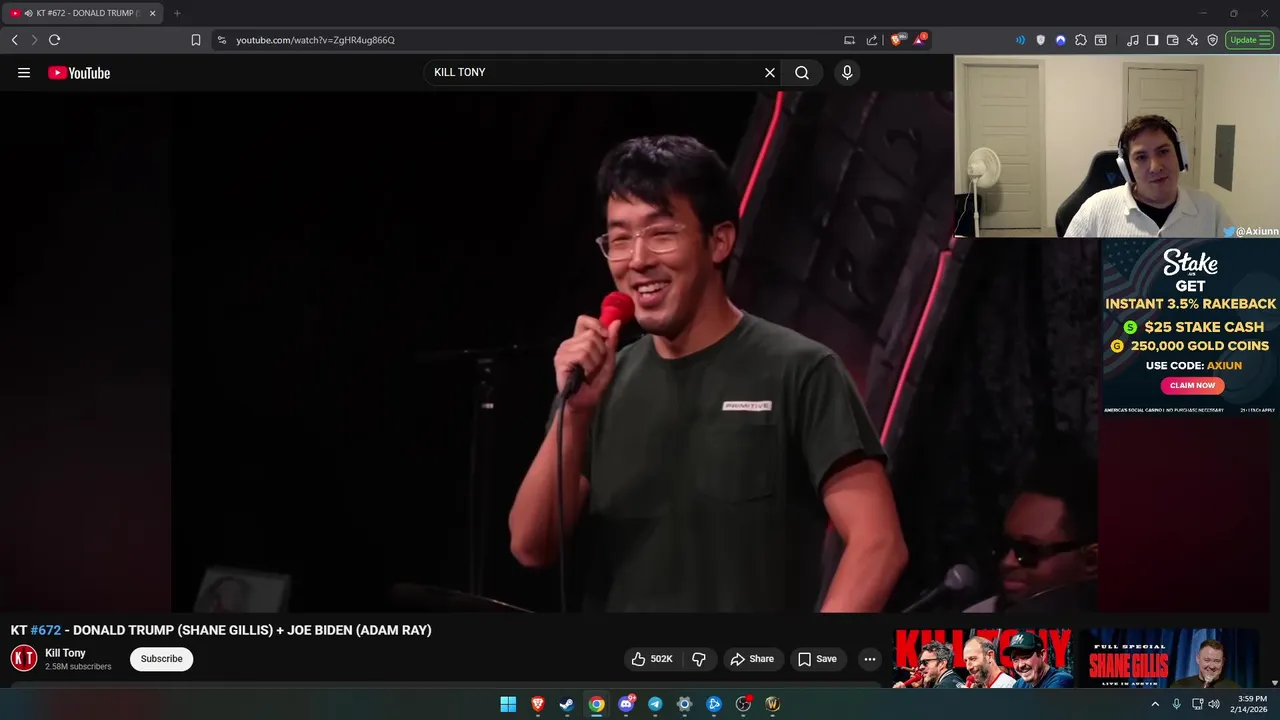Image resolution: width=1280 pixels, height=720 pixels.
Task: Open the #672 hashtag link in title
Action: (45, 630)
